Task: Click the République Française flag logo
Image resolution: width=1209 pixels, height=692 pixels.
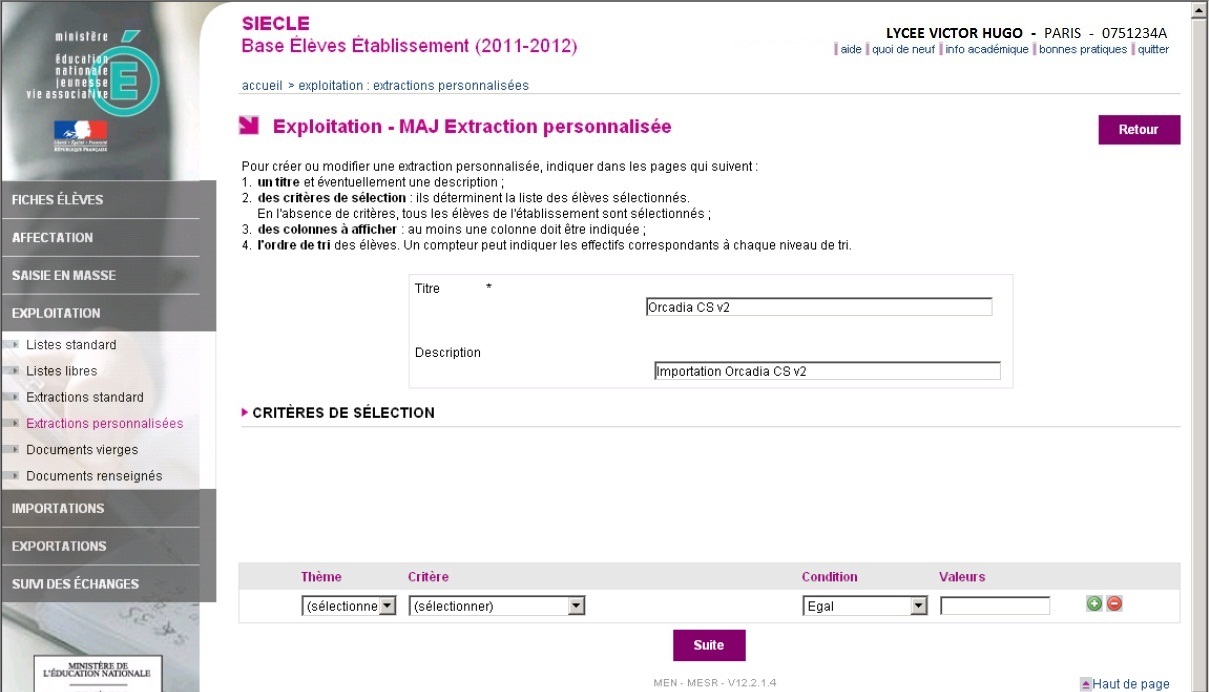Action: coord(81,135)
